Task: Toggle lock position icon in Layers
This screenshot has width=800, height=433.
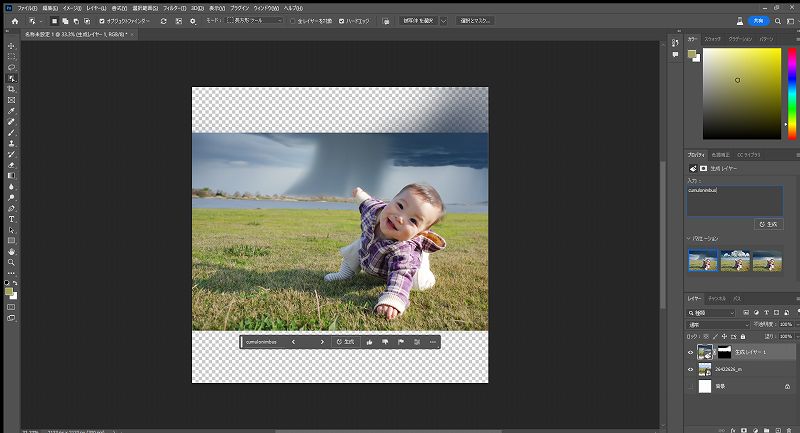Action: [x=724, y=337]
